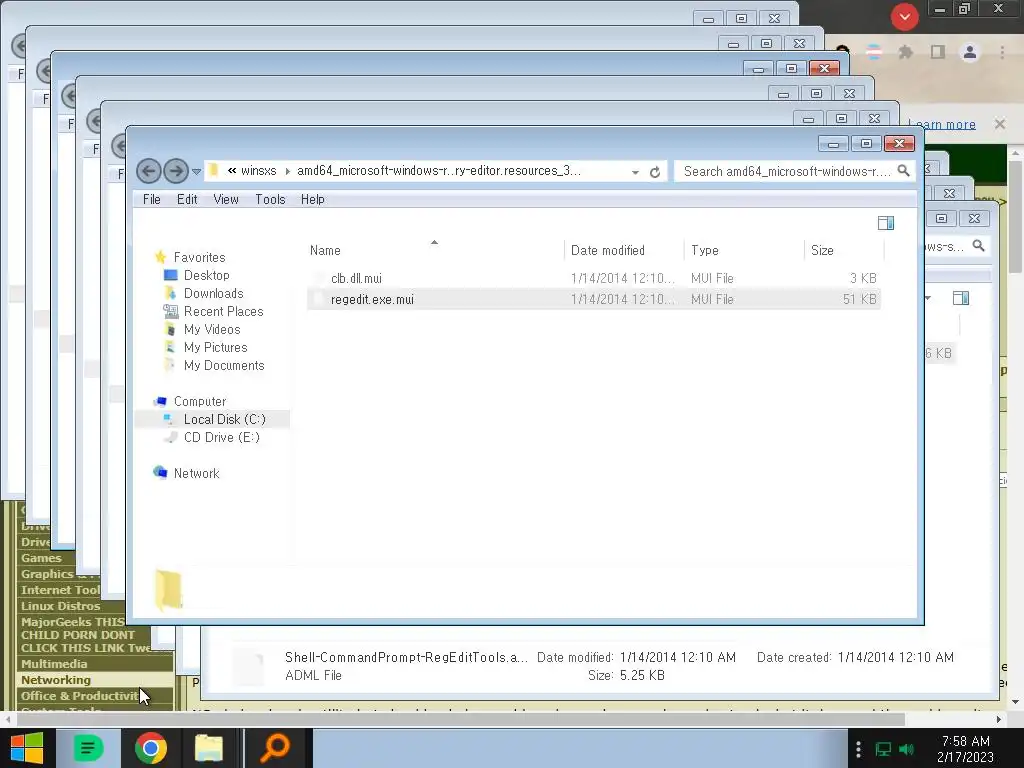Open Recent Places in Favorites
The image size is (1024, 768).
223,312
